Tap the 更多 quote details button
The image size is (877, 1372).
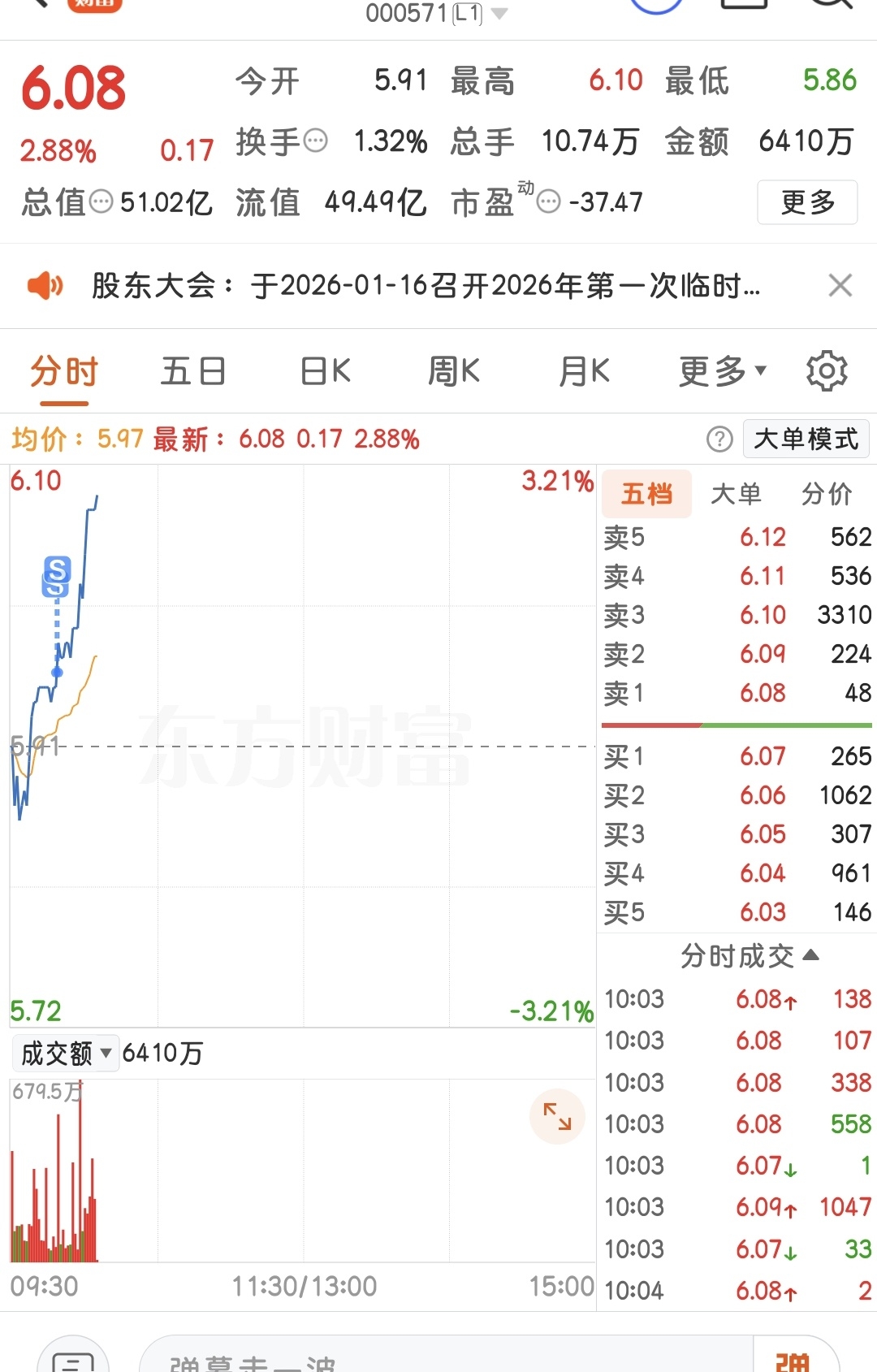(807, 202)
